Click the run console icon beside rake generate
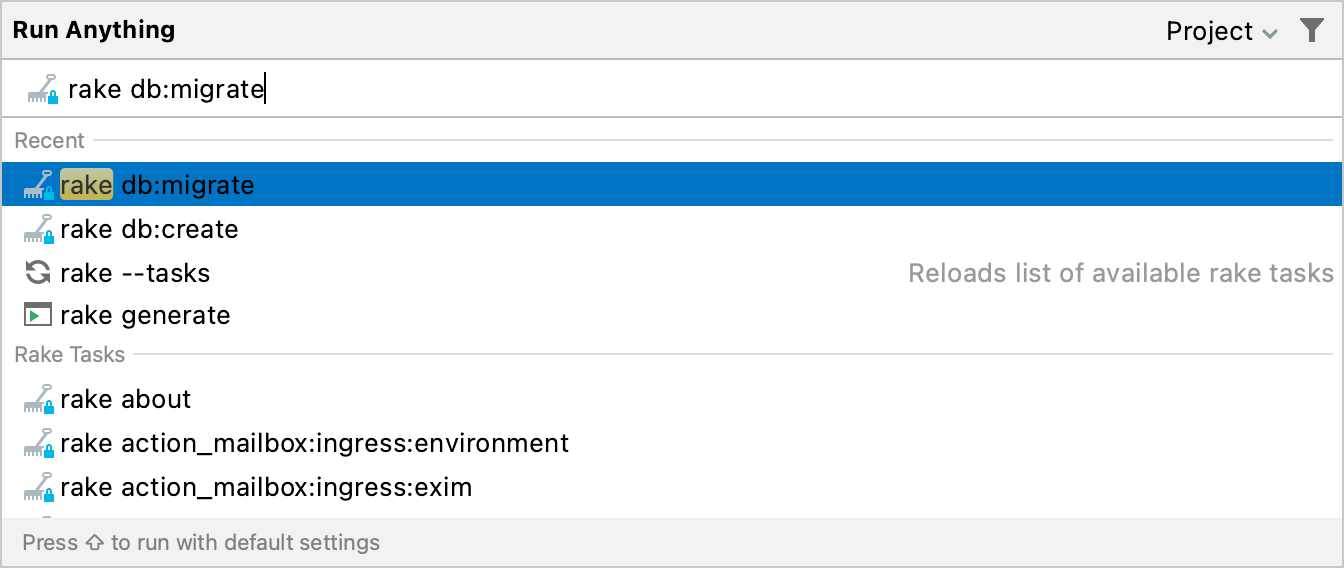Viewport: 1344px width, 568px height. 38,315
